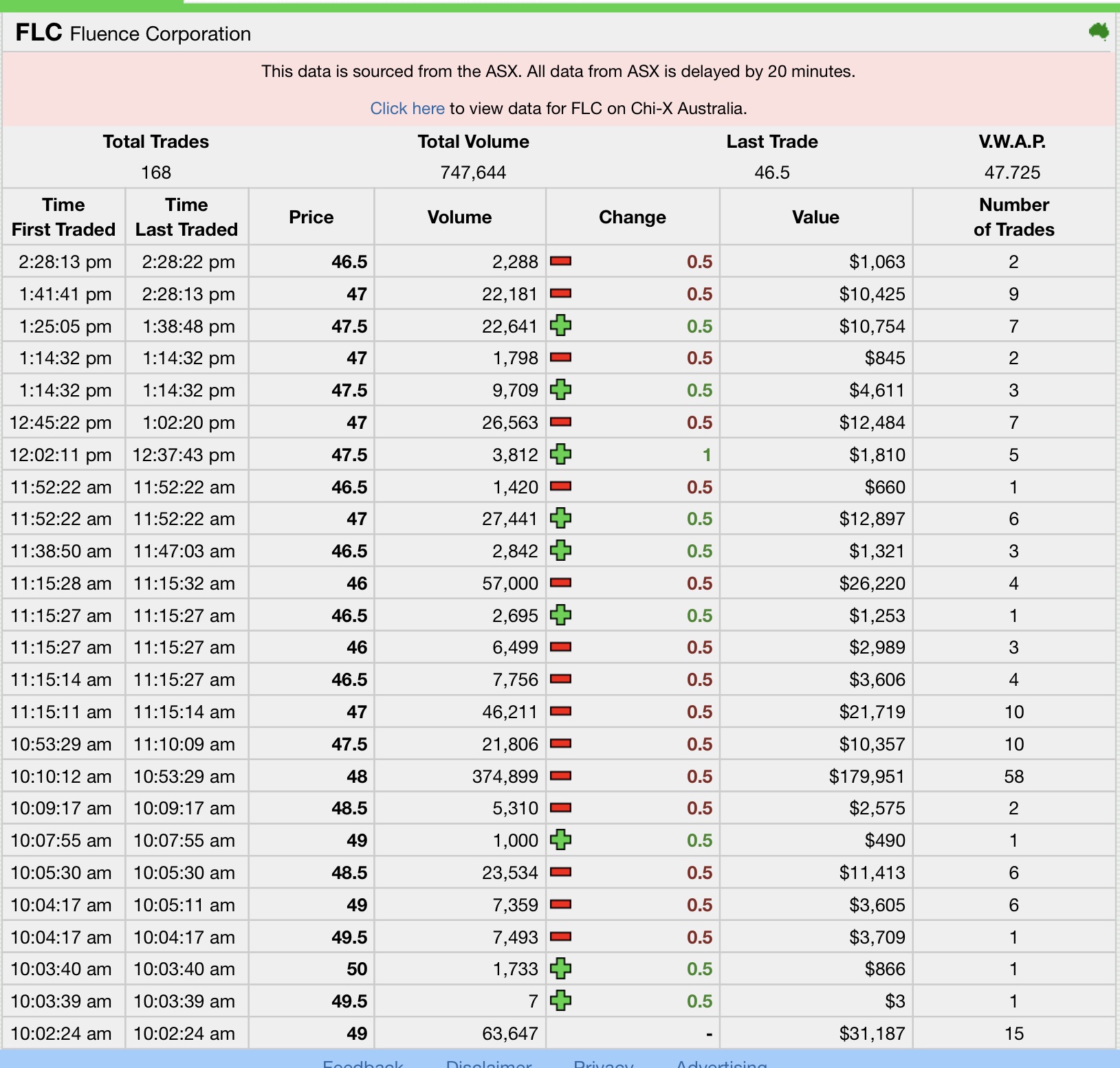Click red minus icon in 5,310 volume row

(561, 808)
